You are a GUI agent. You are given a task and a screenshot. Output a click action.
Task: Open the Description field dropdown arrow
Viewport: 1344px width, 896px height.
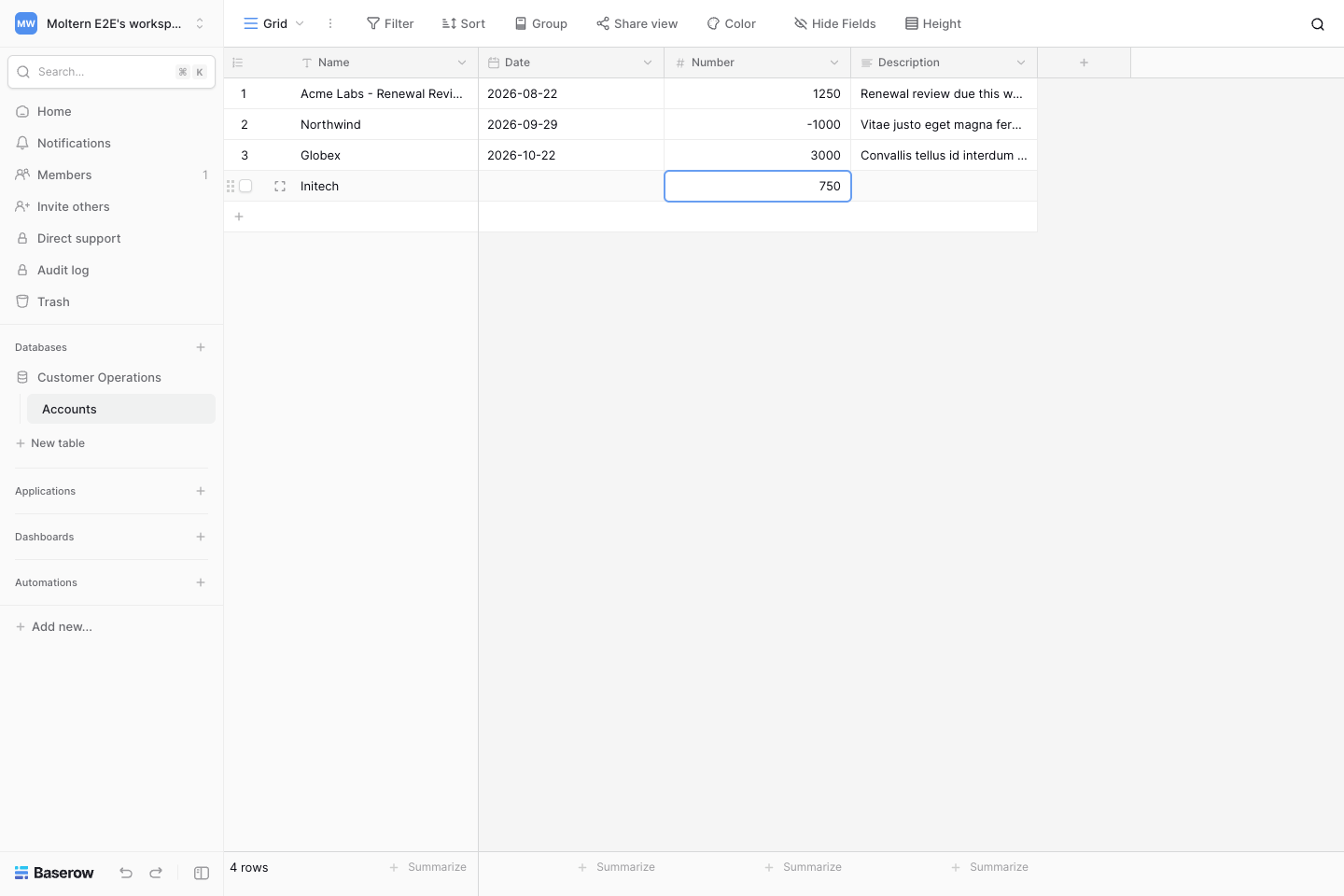tap(1021, 63)
